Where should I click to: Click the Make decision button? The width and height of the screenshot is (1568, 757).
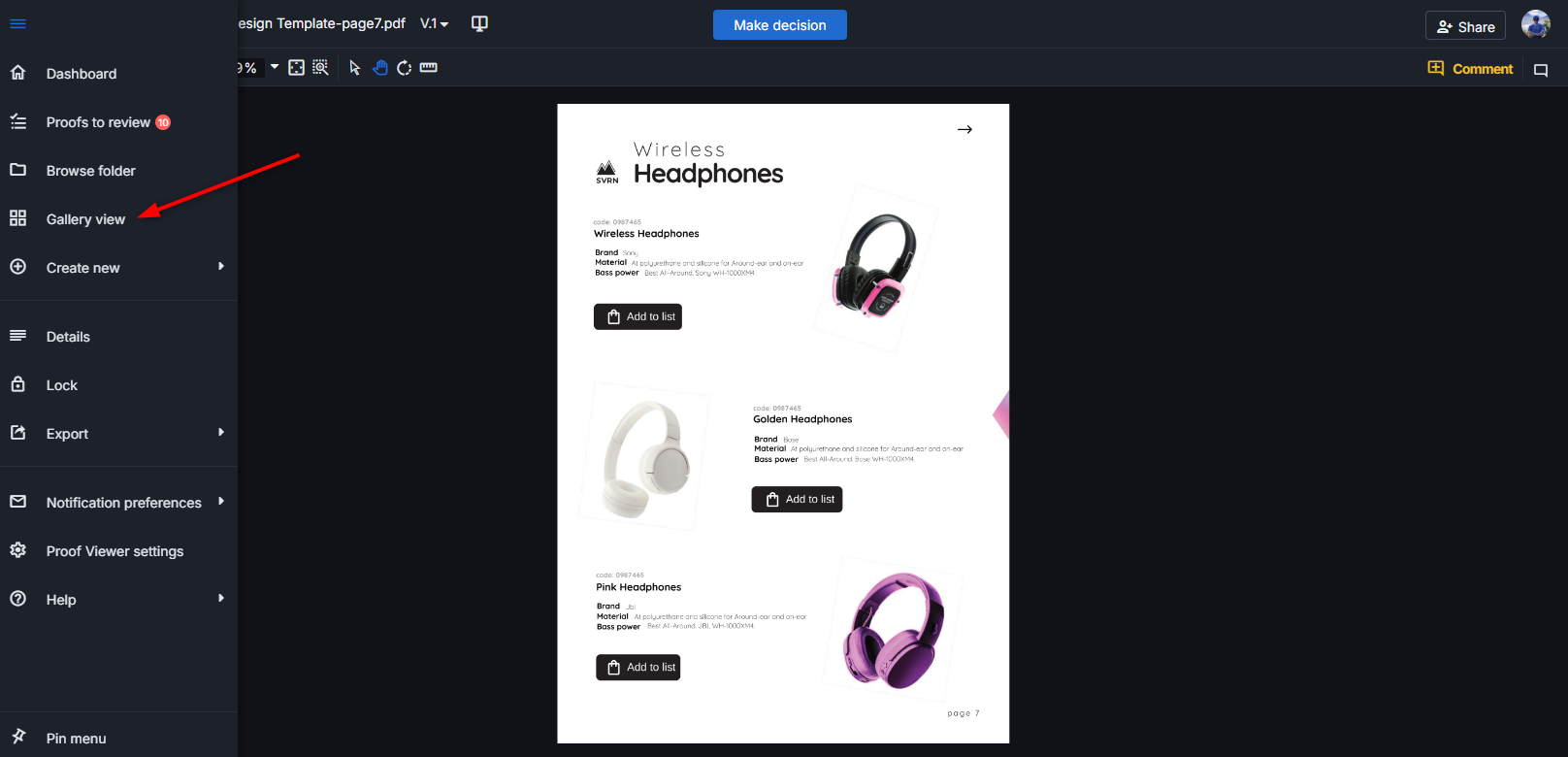coord(780,25)
